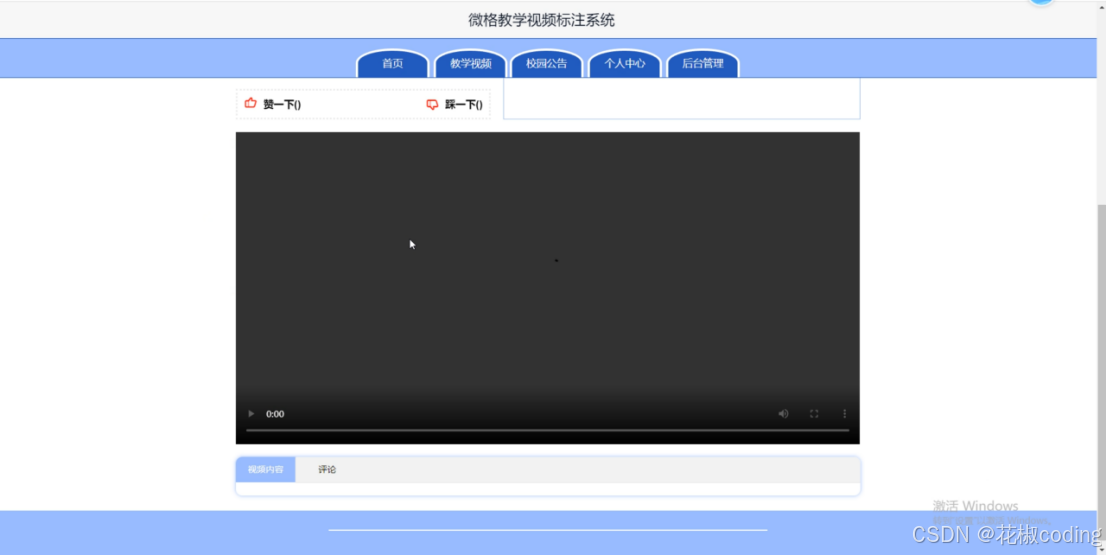Click the 赞一下() like text
The width and height of the screenshot is (1106, 555).
coord(282,104)
